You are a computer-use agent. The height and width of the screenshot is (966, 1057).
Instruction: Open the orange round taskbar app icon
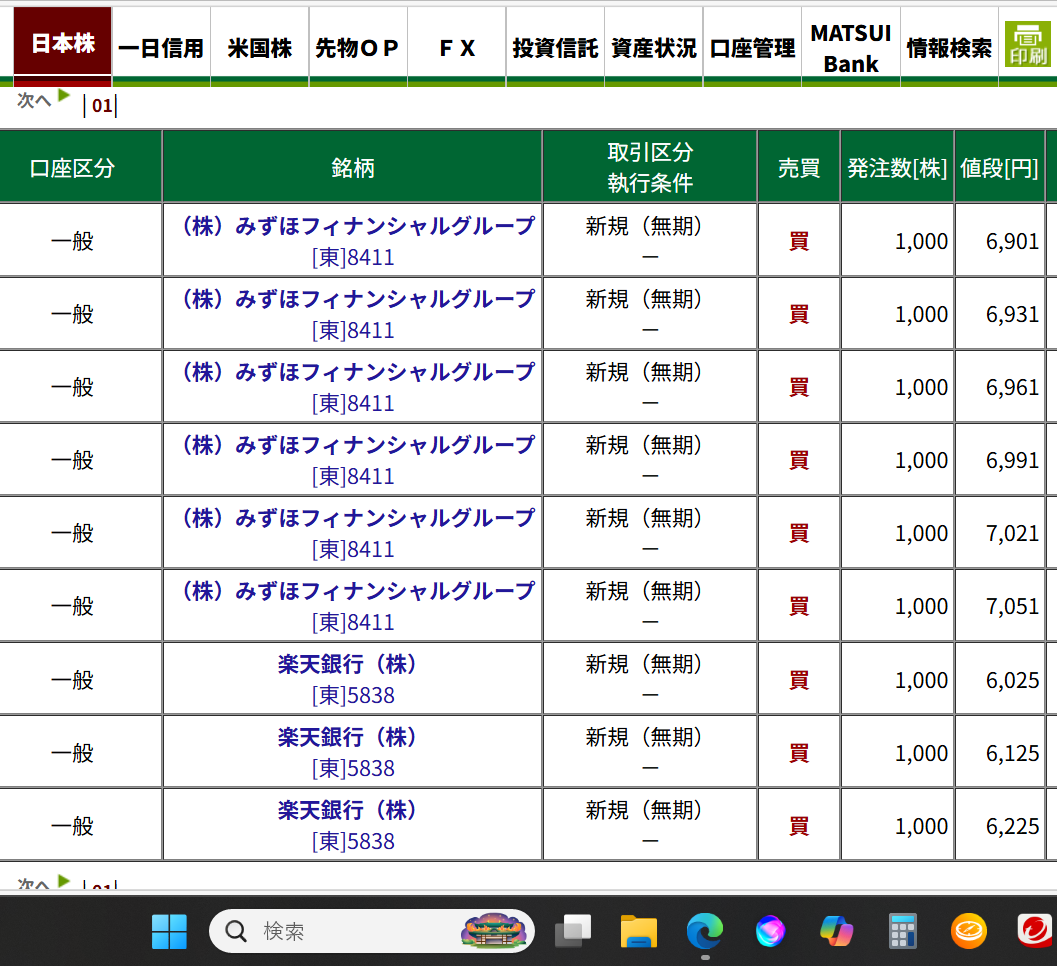pos(968,931)
